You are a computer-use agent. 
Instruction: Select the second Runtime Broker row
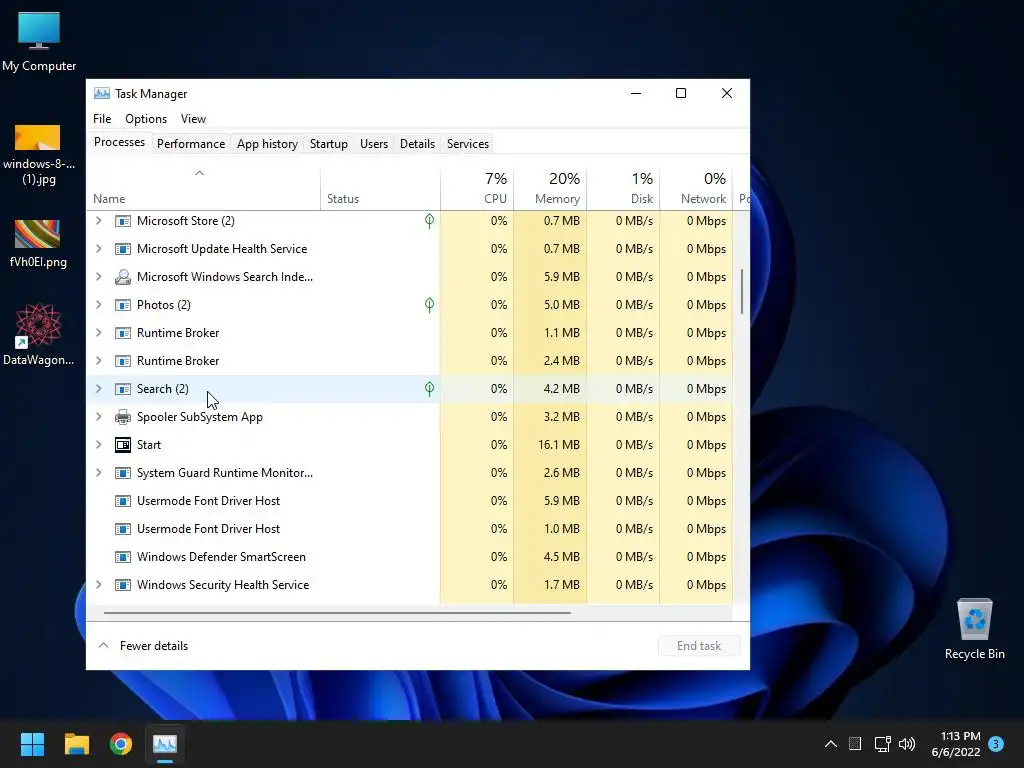[409, 361]
